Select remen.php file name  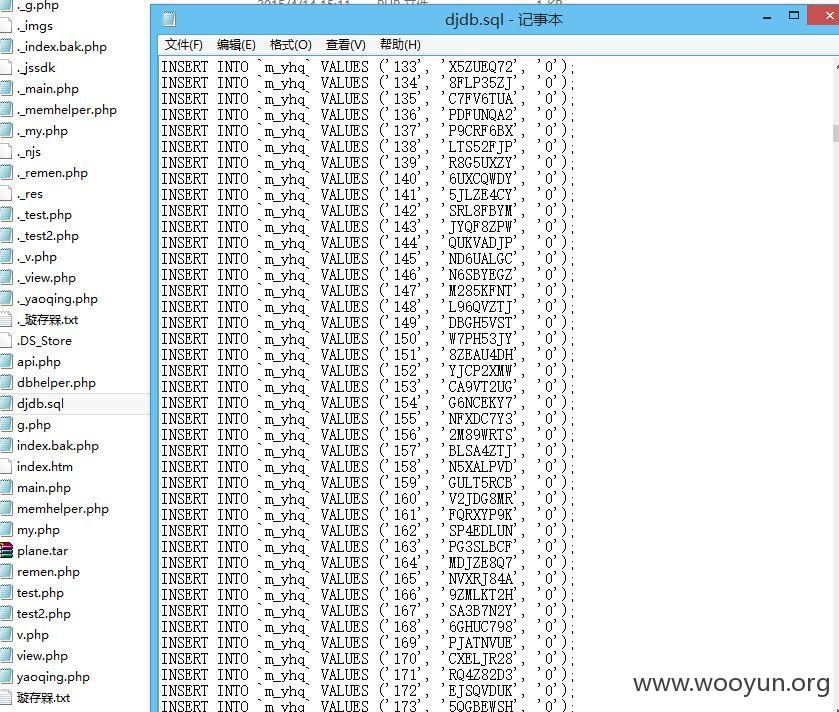(48, 572)
